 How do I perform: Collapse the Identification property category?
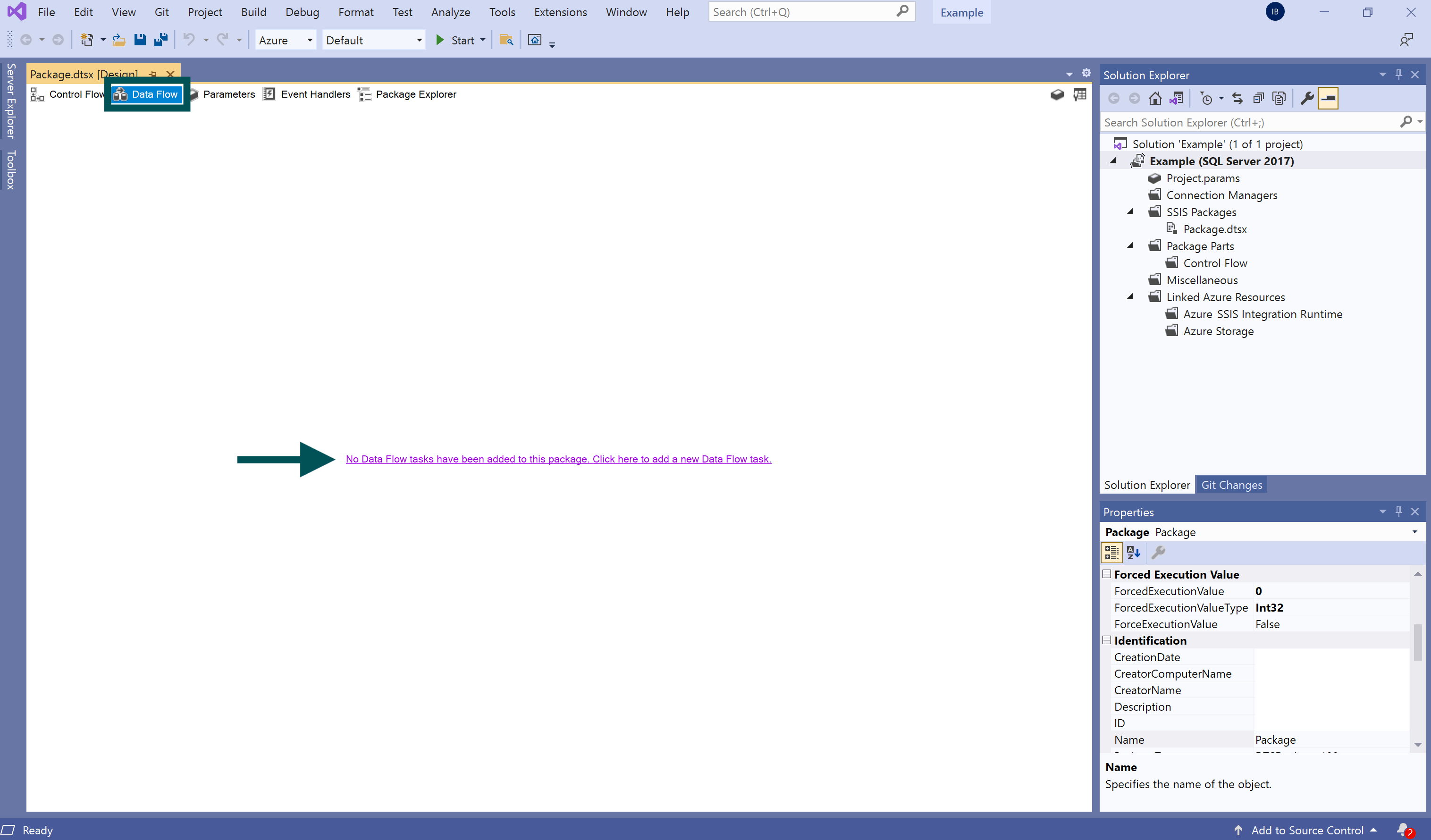[1107, 640]
